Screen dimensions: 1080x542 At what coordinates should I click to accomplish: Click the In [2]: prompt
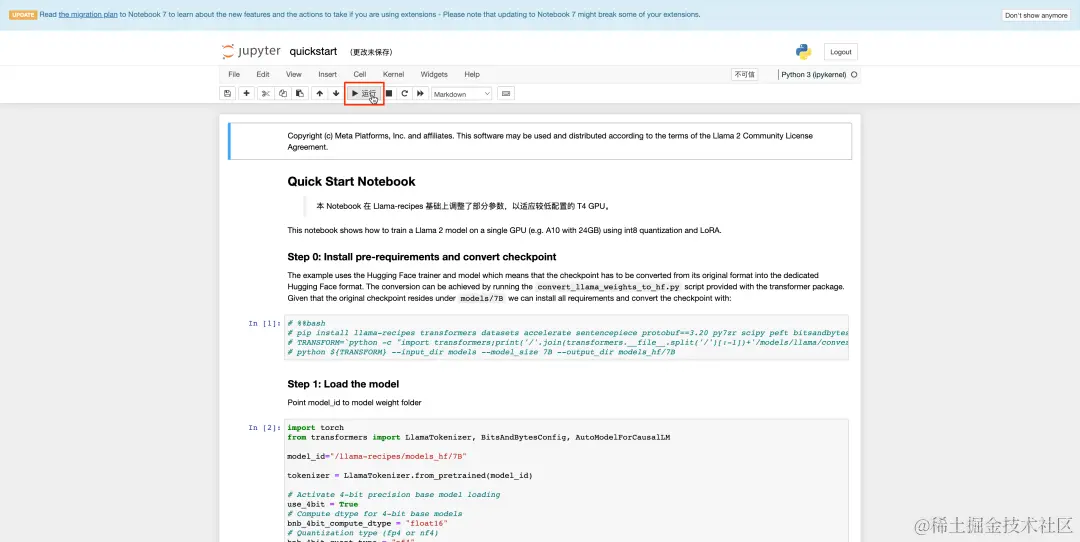click(x=264, y=428)
